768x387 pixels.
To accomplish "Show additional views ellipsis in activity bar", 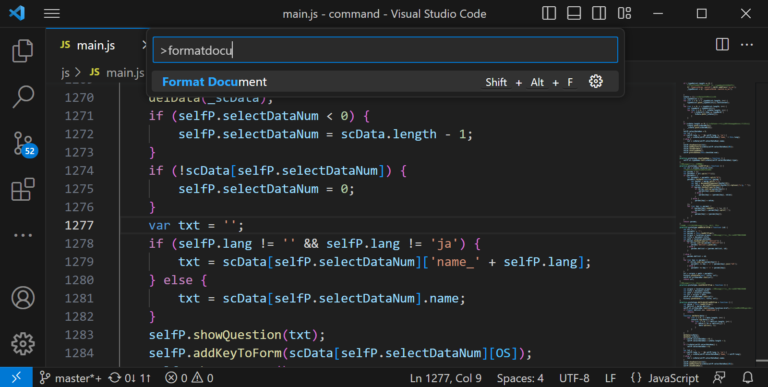I will (23, 236).
